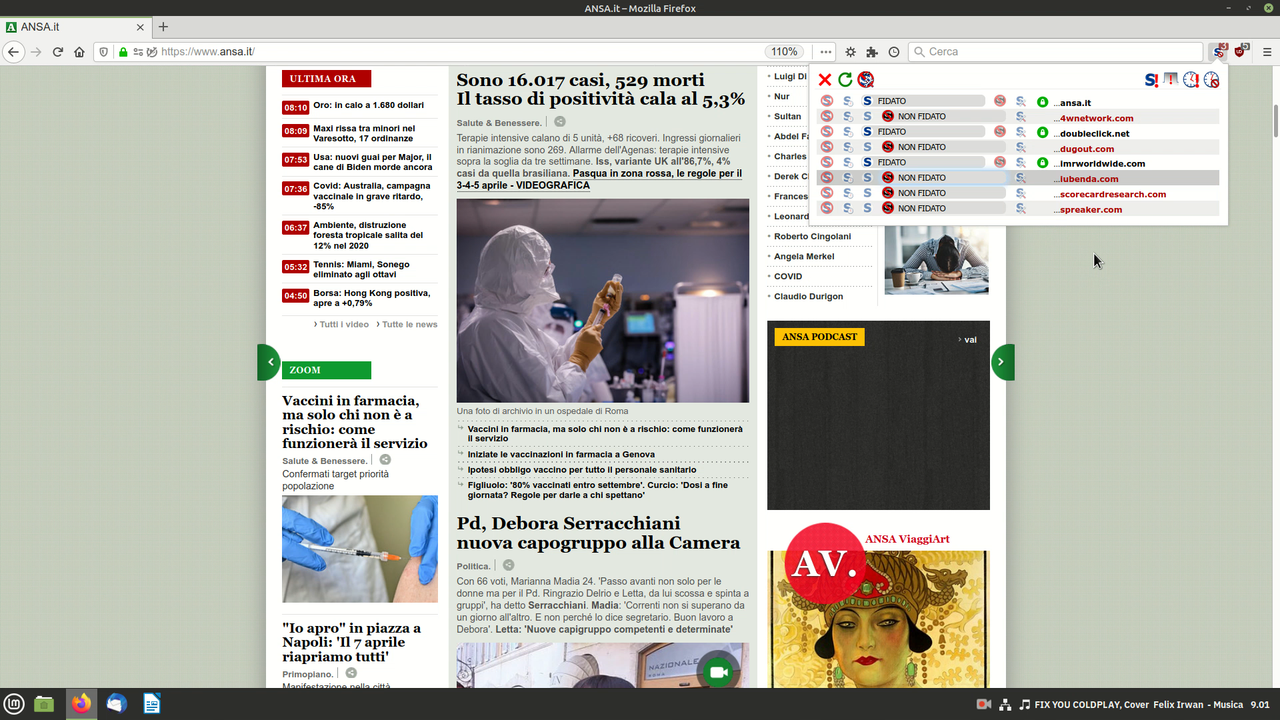Click puzzle-piece extensions toolbar icon
1280x720 pixels.
pyautogui.click(x=872, y=52)
